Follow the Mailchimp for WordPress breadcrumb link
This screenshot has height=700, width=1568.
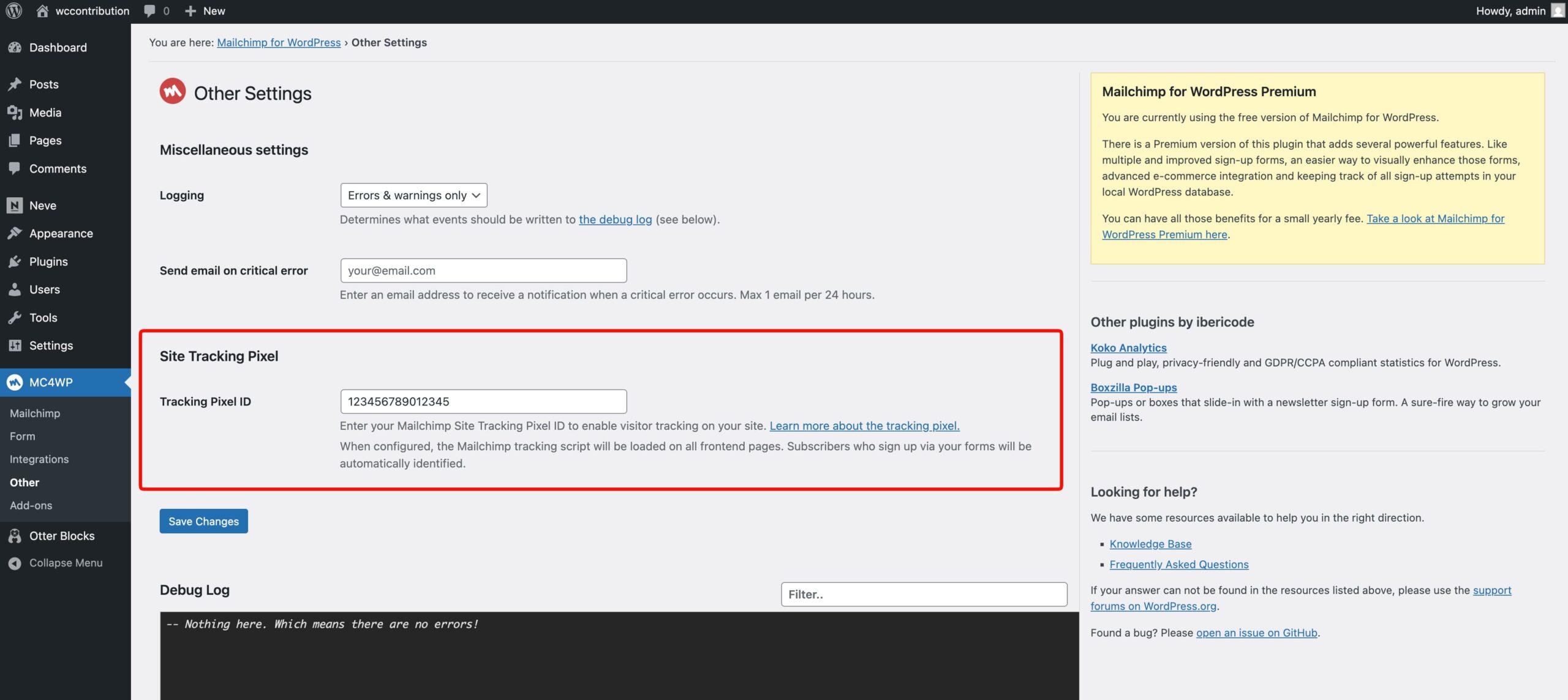coord(279,42)
